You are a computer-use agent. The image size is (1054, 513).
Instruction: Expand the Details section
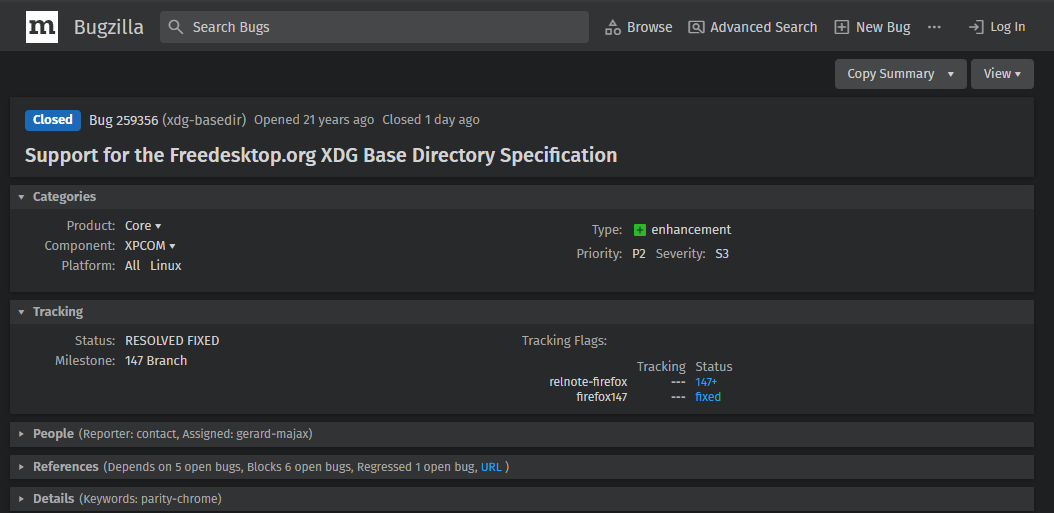[22, 499]
